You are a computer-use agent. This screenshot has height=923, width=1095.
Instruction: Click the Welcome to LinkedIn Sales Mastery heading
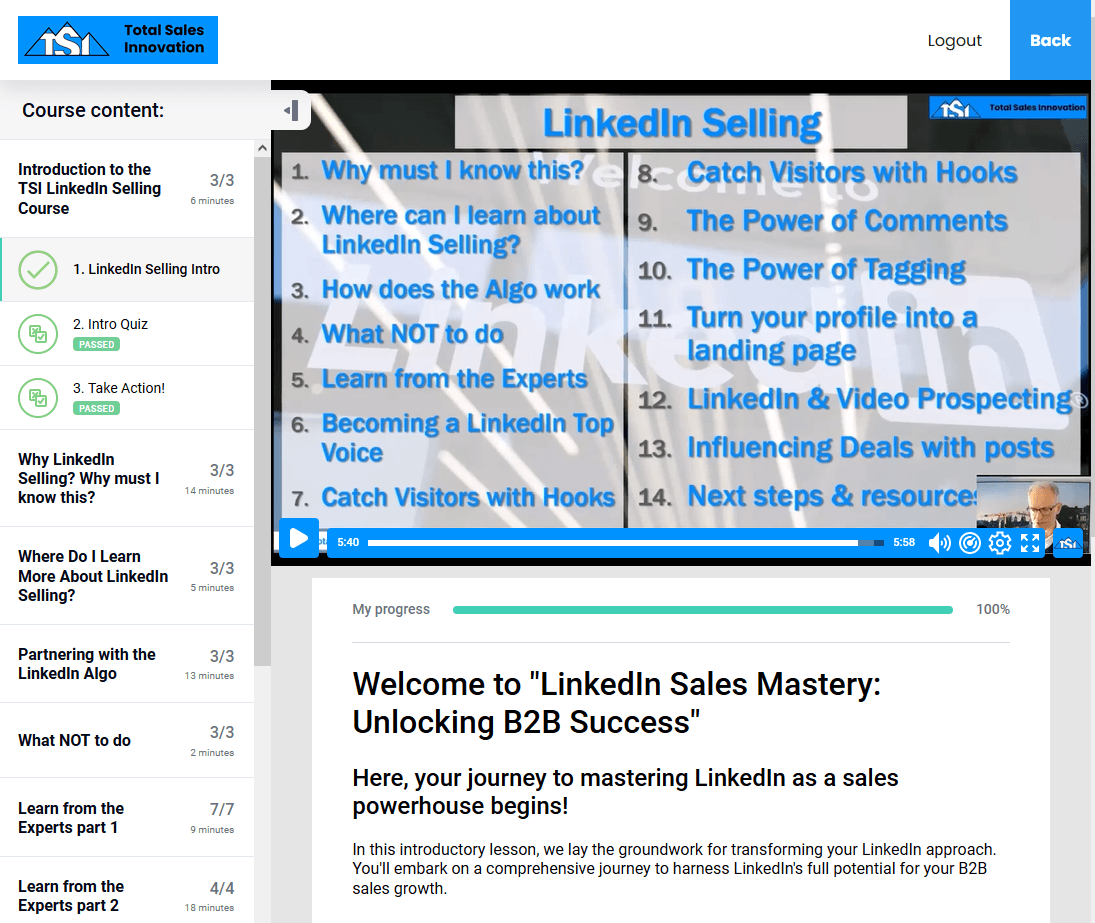pyautogui.click(x=616, y=702)
